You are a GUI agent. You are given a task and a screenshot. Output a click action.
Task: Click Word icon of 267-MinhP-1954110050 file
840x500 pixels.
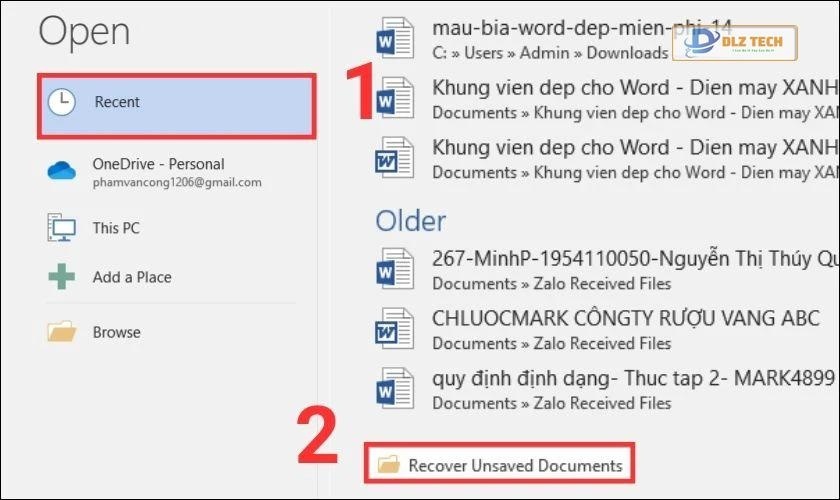[395, 268]
